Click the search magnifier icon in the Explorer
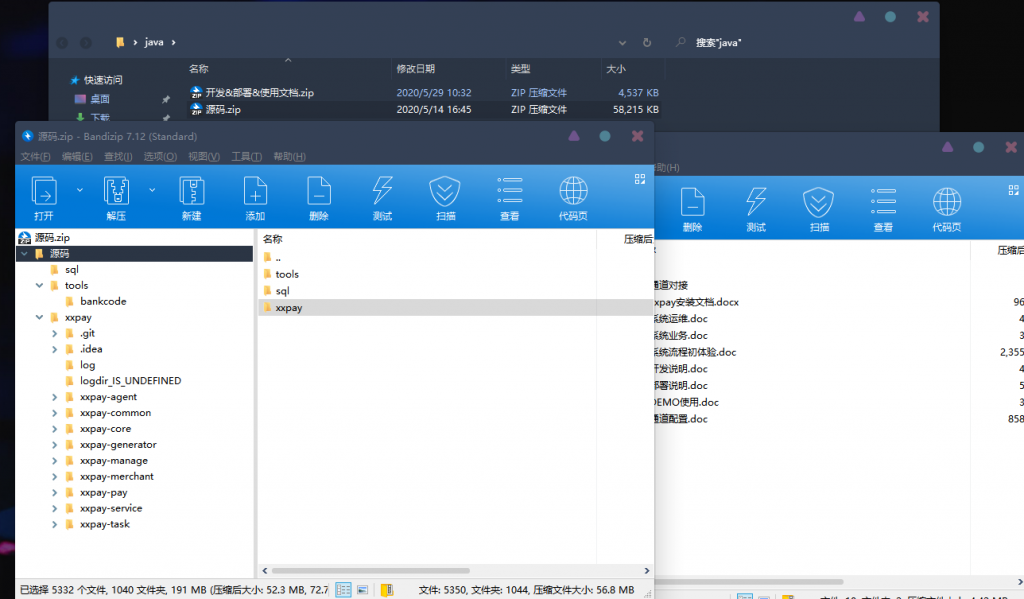 tap(680, 42)
